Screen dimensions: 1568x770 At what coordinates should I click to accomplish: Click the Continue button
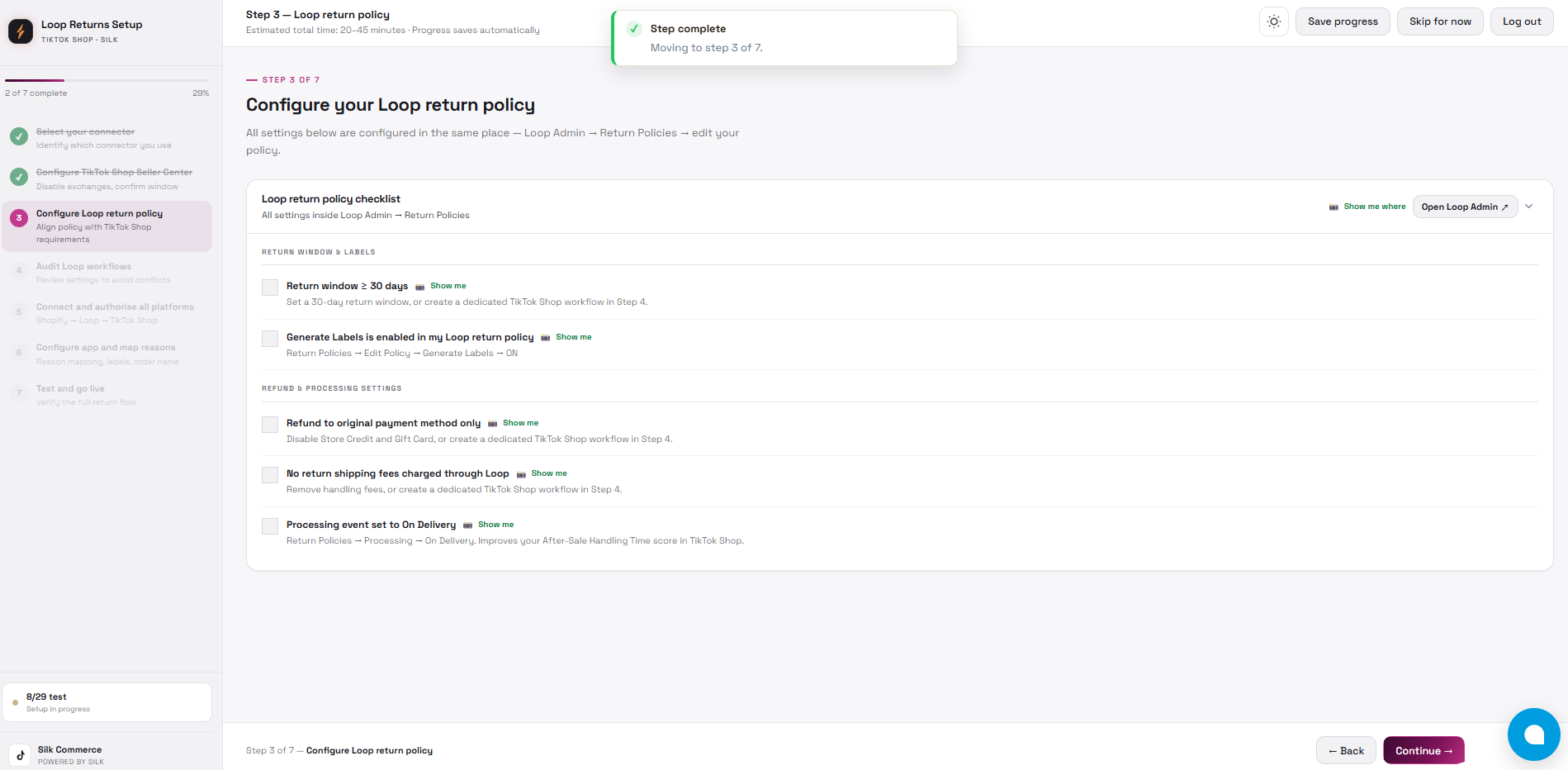click(x=1424, y=750)
